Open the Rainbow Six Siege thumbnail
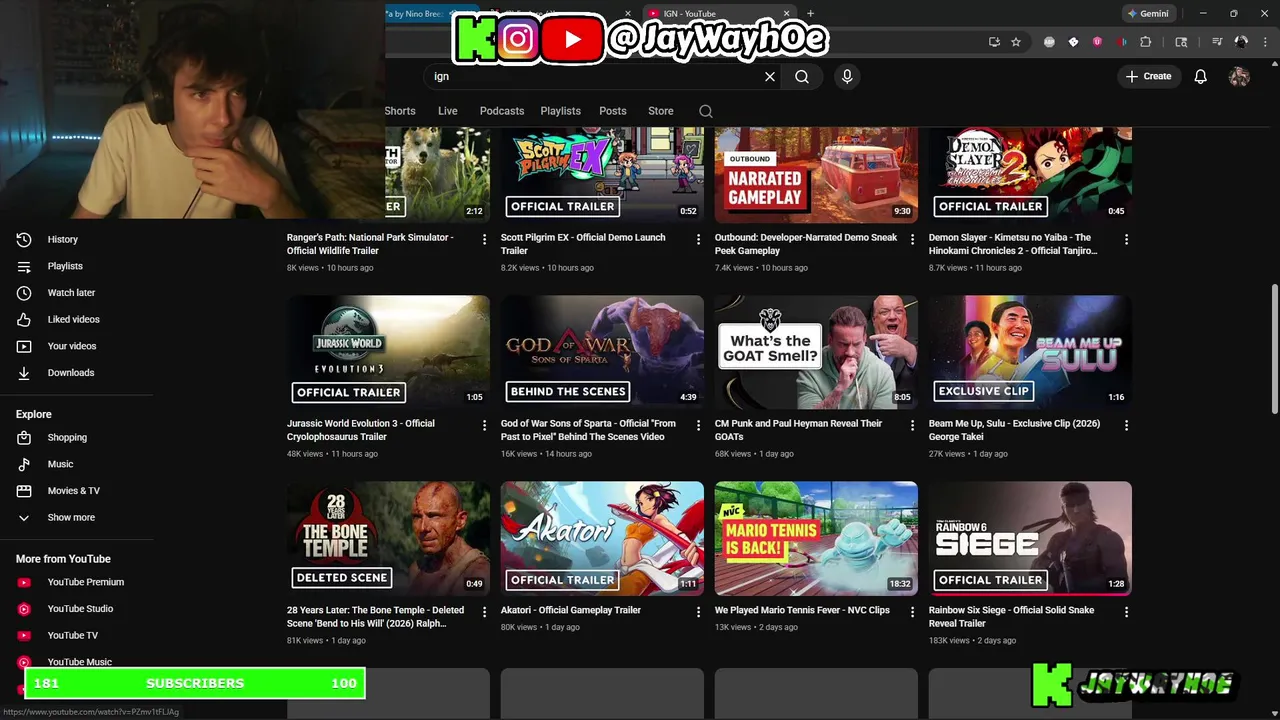Screen dimensions: 1280x720 pyautogui.click(x=1030, y=539)
